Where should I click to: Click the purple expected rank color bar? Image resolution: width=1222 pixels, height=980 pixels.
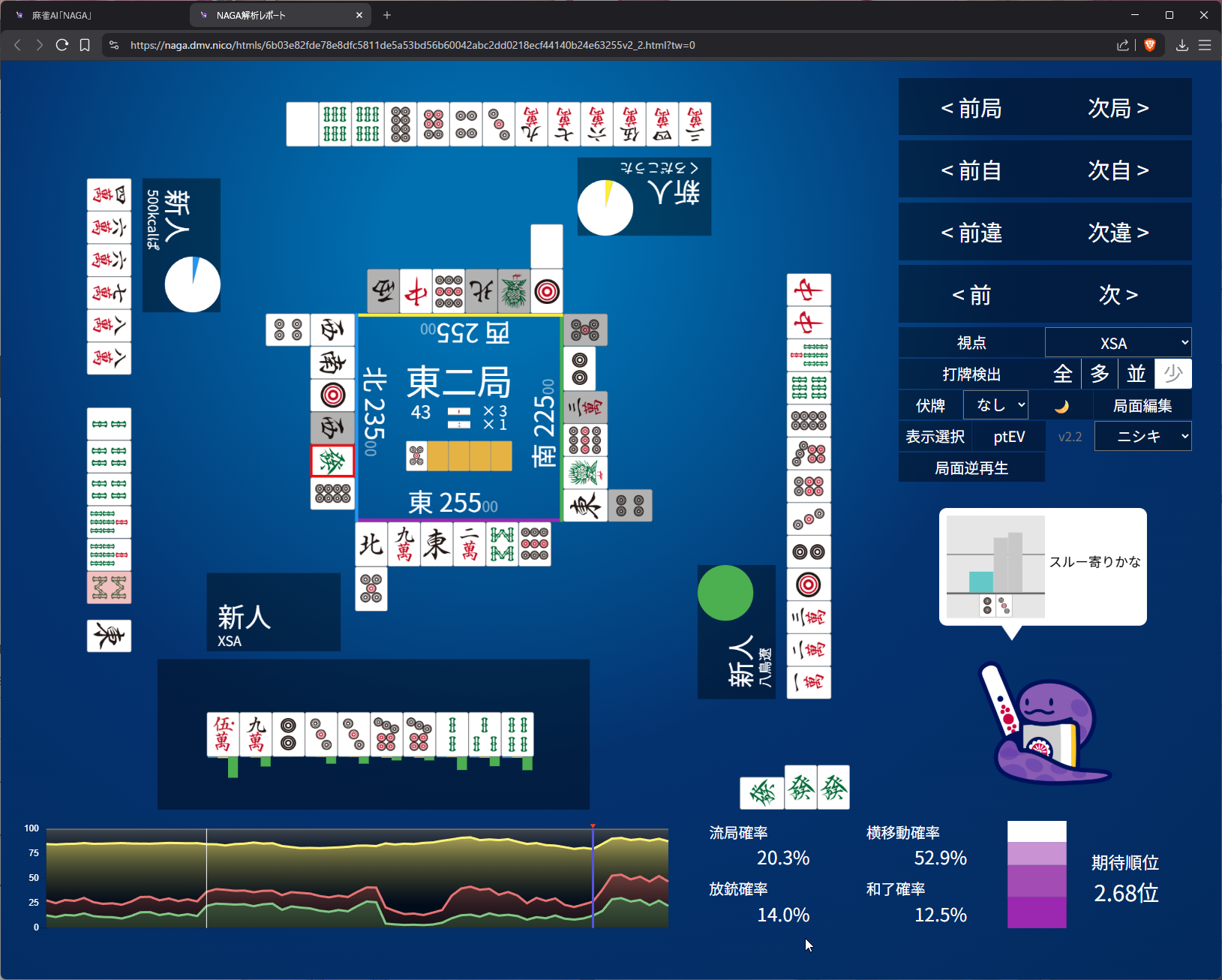1037,875
